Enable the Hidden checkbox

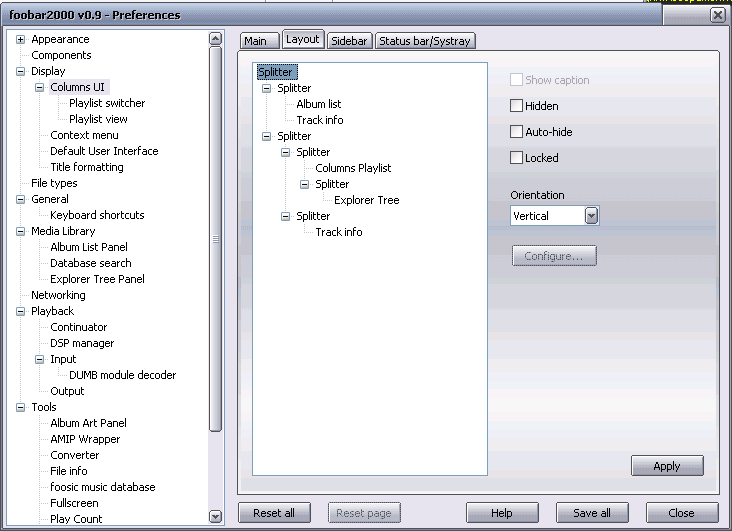click(516, 106)
